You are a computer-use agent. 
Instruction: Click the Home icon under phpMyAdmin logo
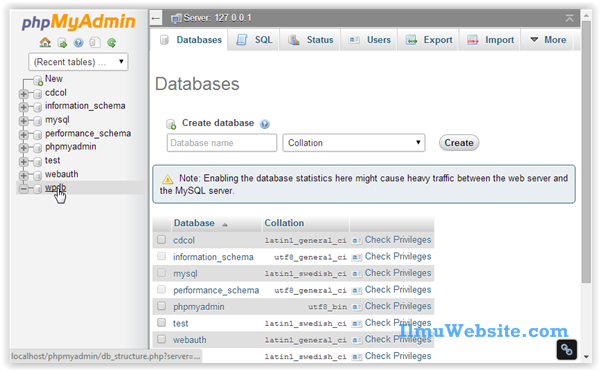pos(45,42)
